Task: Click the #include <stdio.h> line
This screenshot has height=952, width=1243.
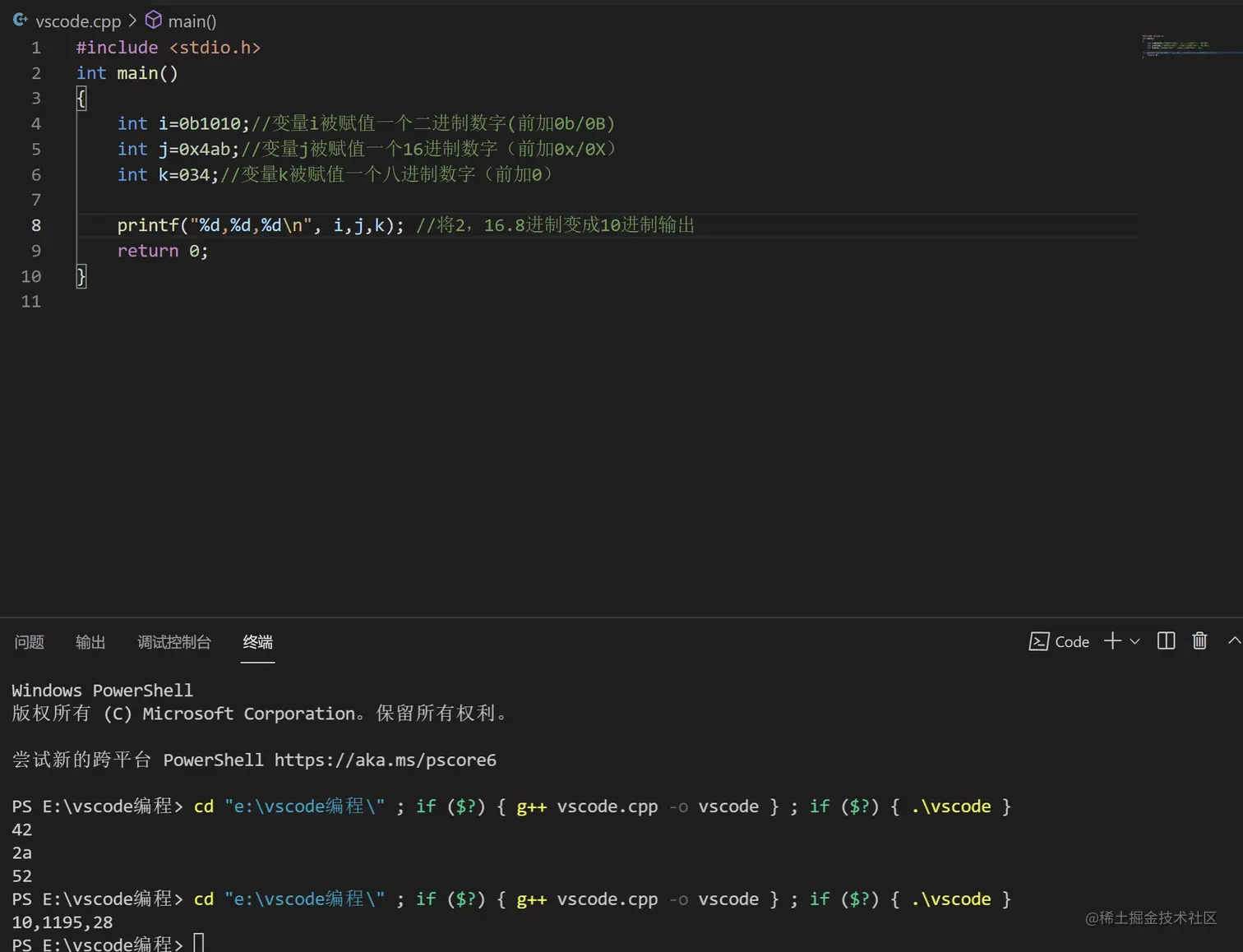Action: tap(169, 48)
